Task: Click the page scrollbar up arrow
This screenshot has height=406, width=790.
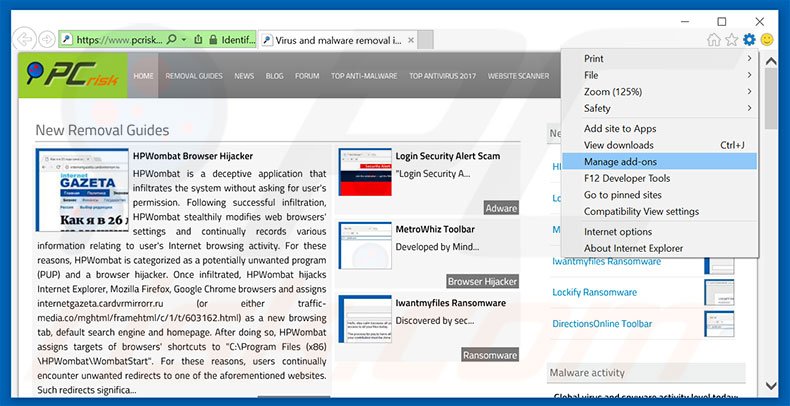Action: coord(771,61)
